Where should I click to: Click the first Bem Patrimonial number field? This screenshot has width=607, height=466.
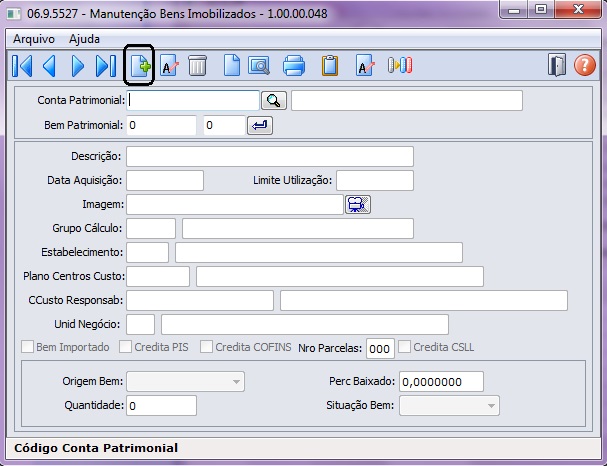(161, 125)
